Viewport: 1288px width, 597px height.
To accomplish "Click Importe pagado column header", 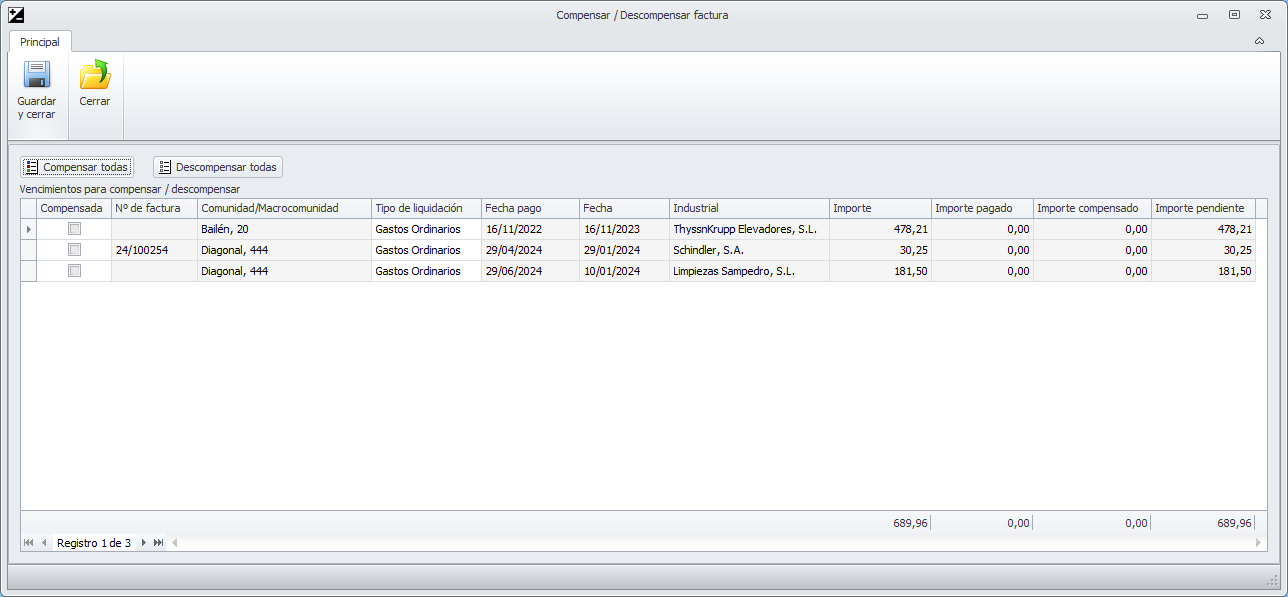I will click(x=982, y=208).
